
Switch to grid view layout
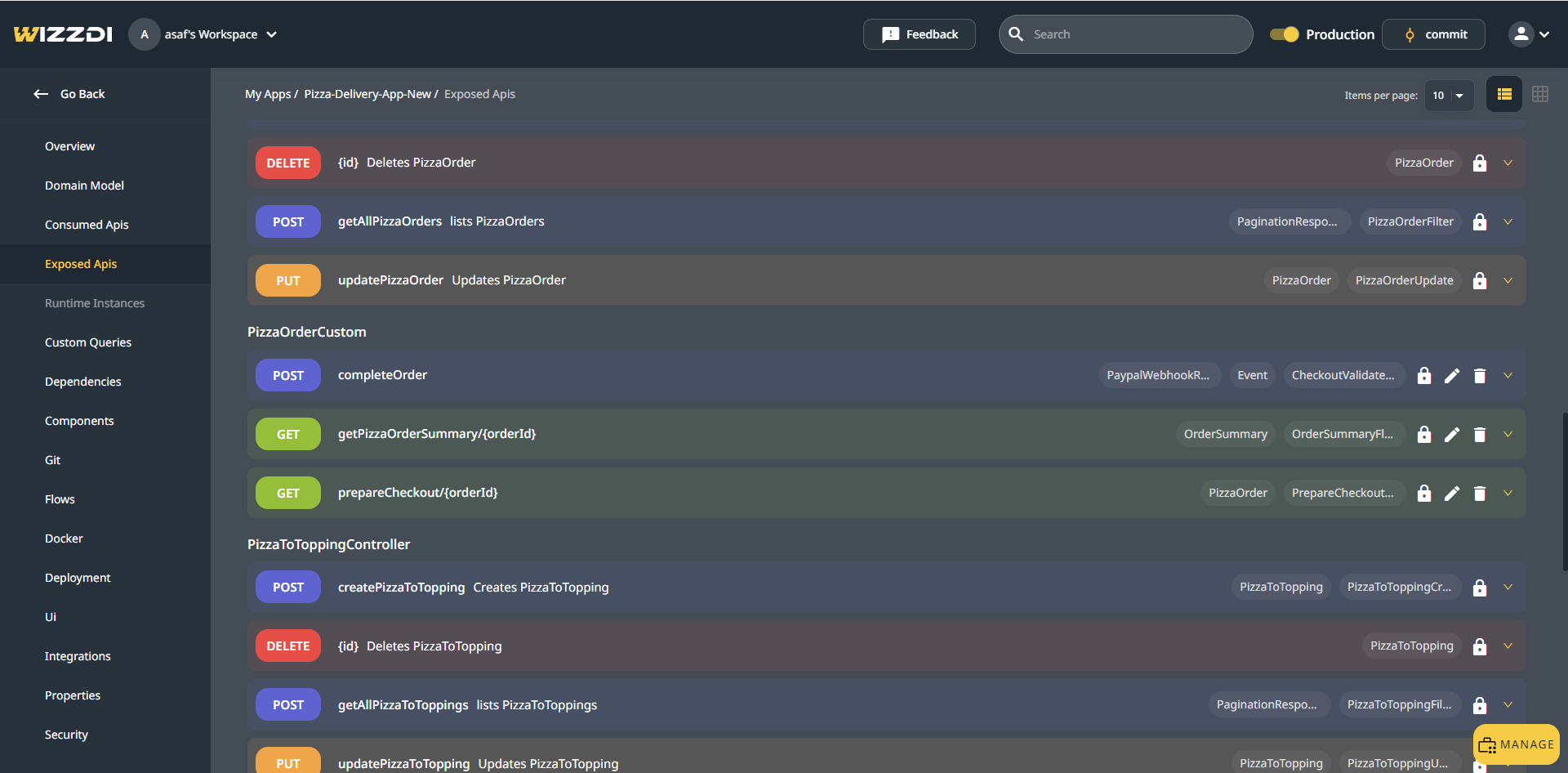click(1539, 95)
